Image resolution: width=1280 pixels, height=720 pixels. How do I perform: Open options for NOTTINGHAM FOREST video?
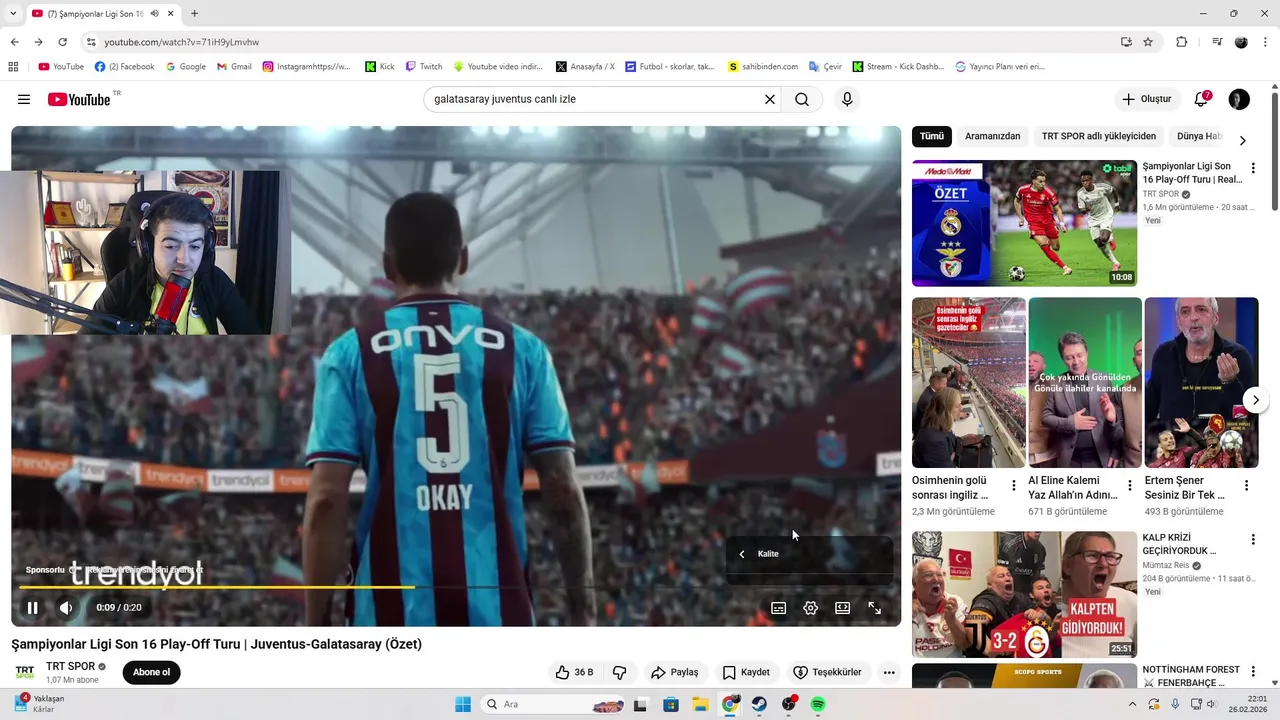1253,671
